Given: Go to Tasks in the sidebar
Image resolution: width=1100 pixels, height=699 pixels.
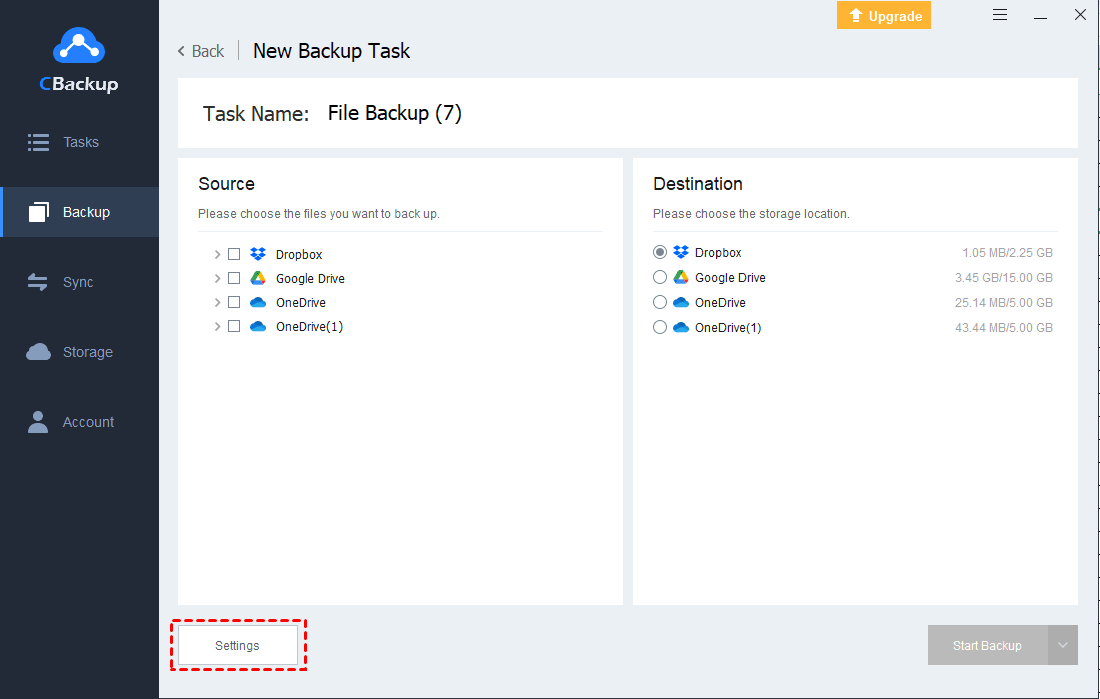Looking at the screenshot, I should tap(79, 142).
